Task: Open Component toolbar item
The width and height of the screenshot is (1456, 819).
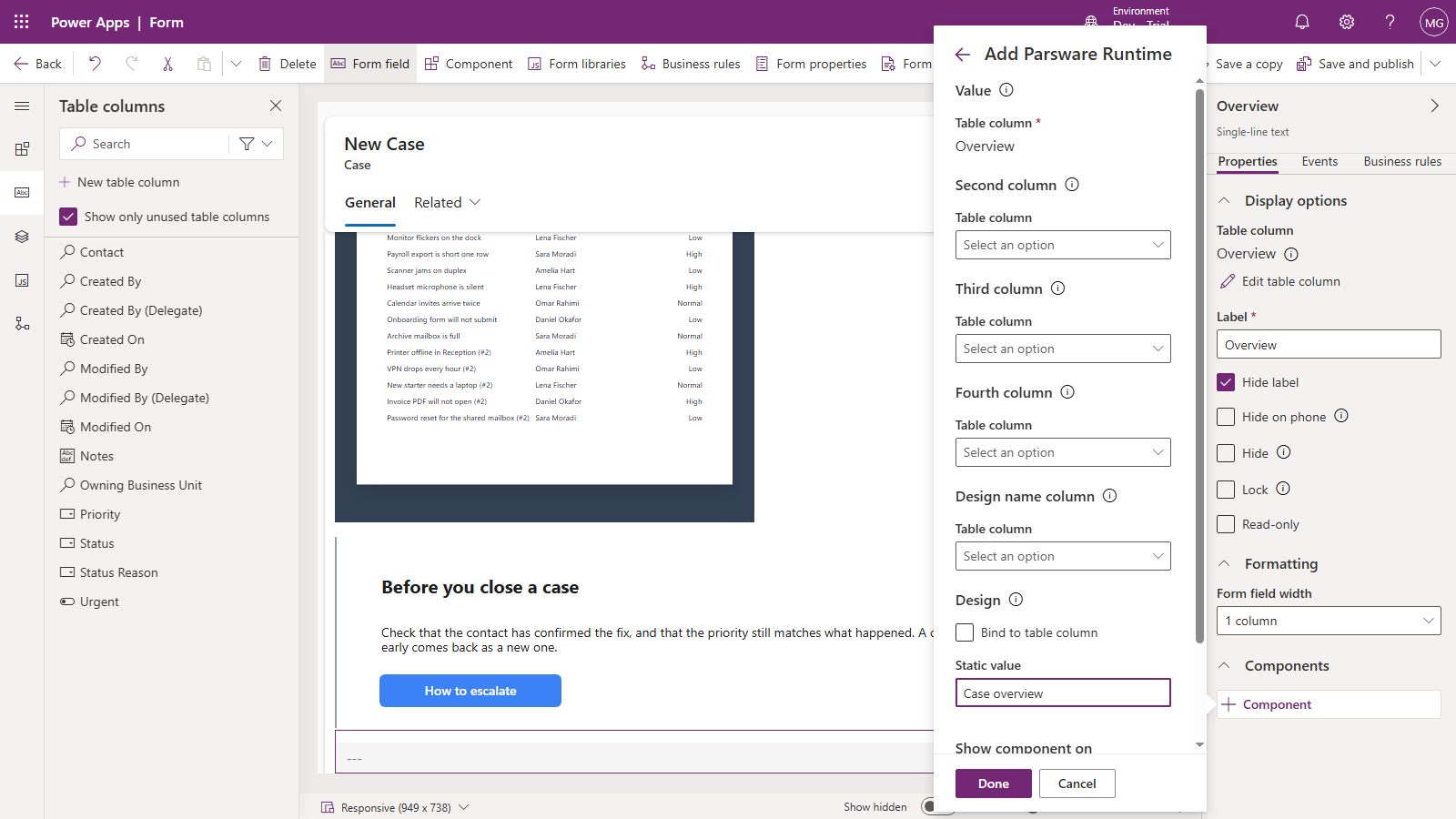Action: point(469,64)
